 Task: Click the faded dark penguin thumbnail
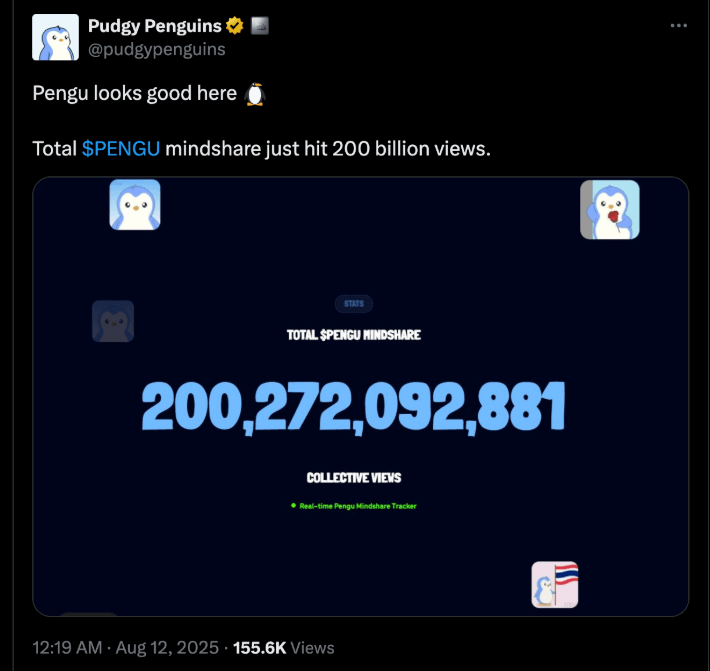point(113,321)
